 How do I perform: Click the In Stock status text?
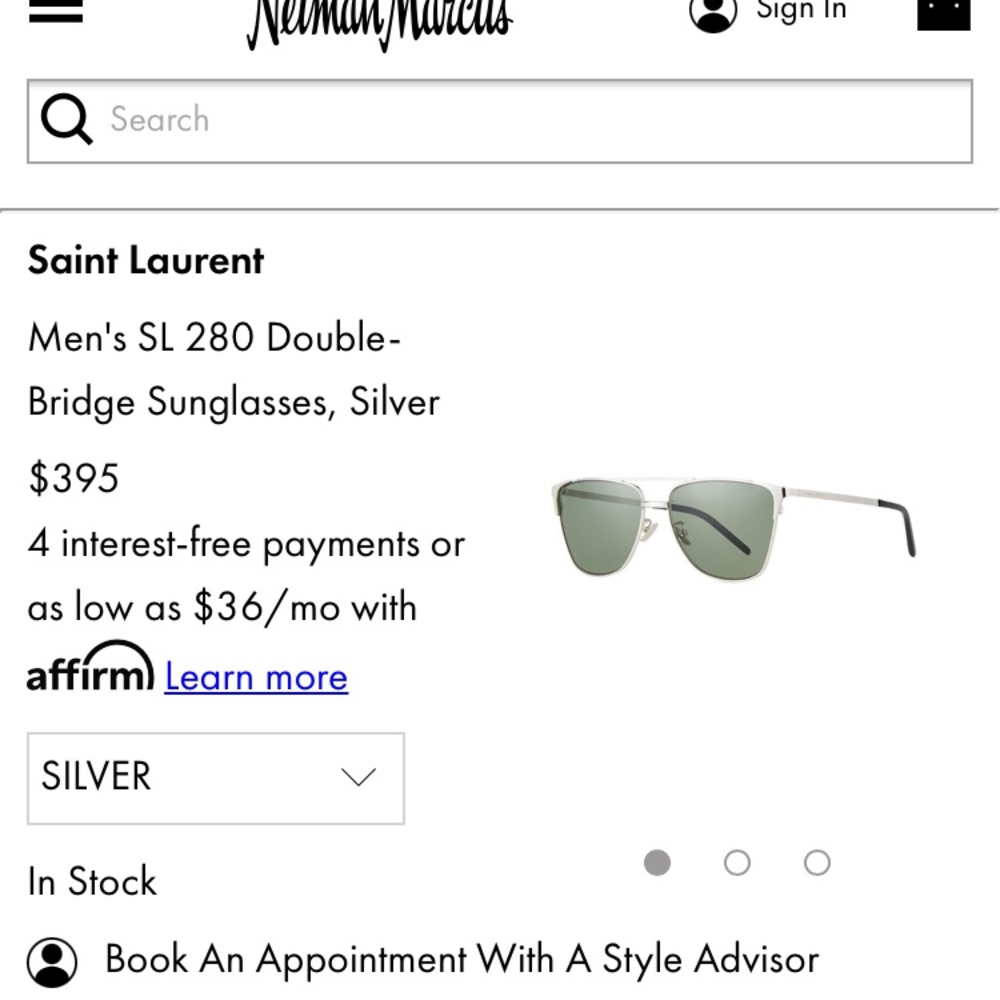point(91,881)
